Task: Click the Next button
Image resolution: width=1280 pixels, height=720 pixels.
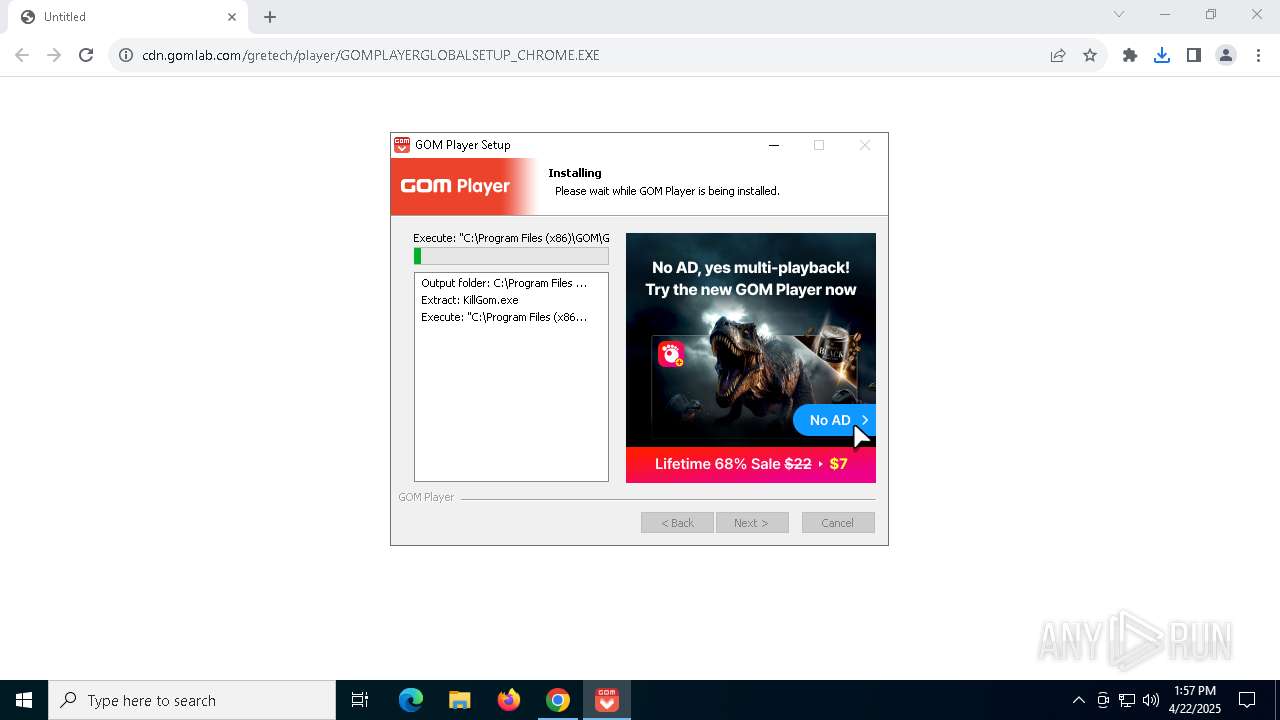Action: [x=752, y=523]
